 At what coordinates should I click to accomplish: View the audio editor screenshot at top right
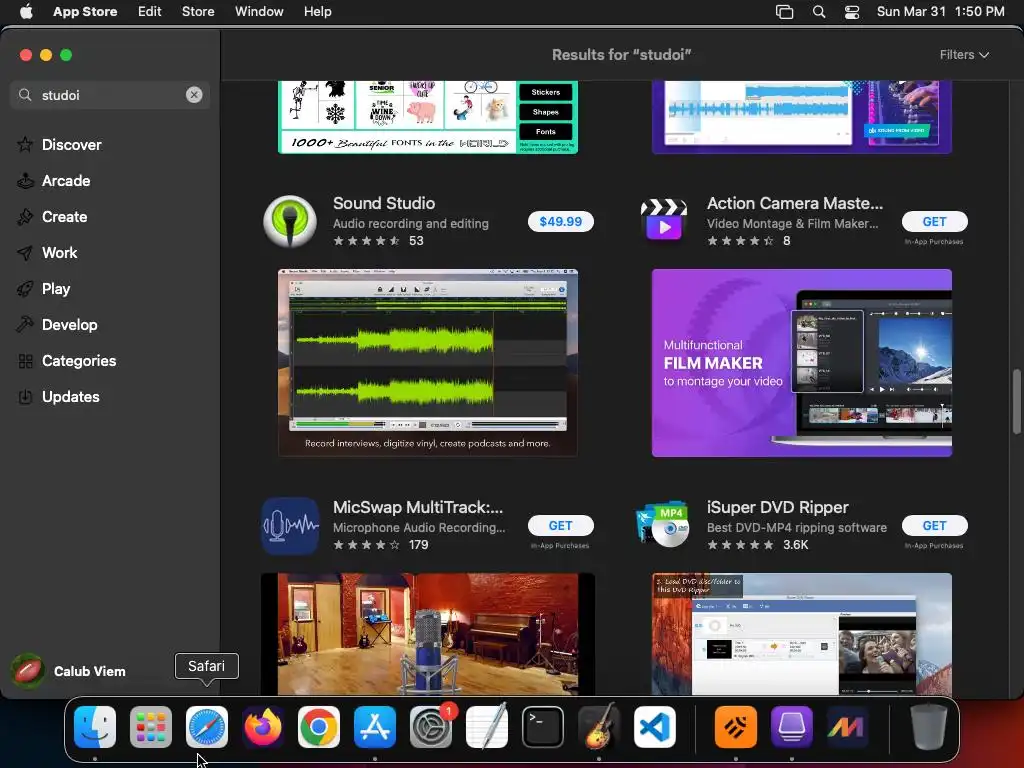tap(802, 118)
